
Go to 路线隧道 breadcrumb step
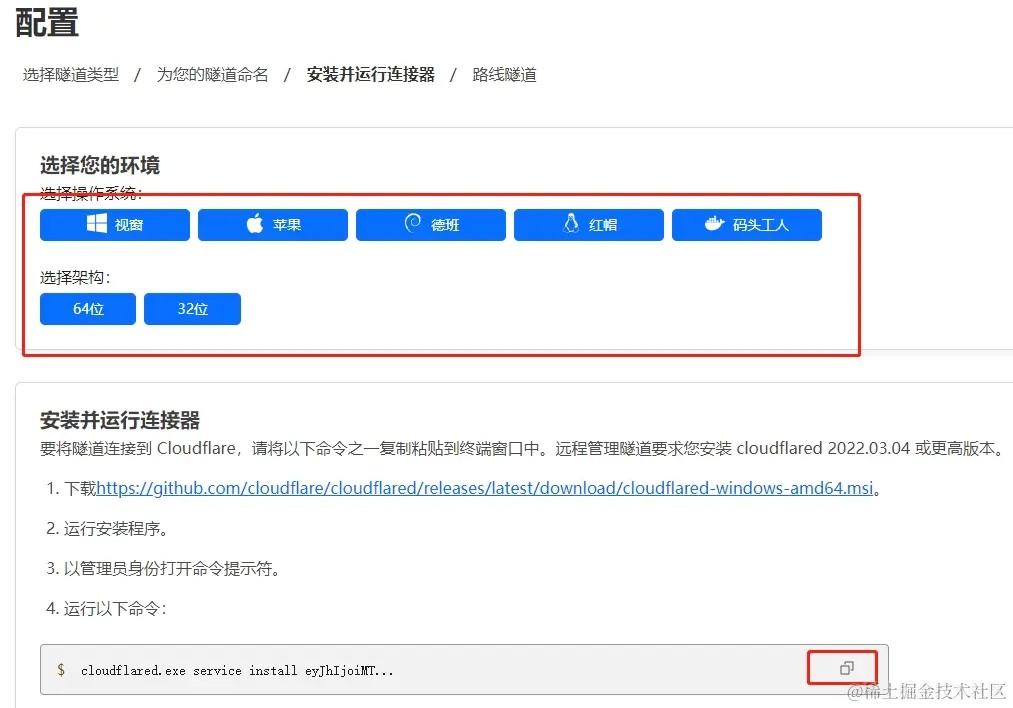point(505,75)
